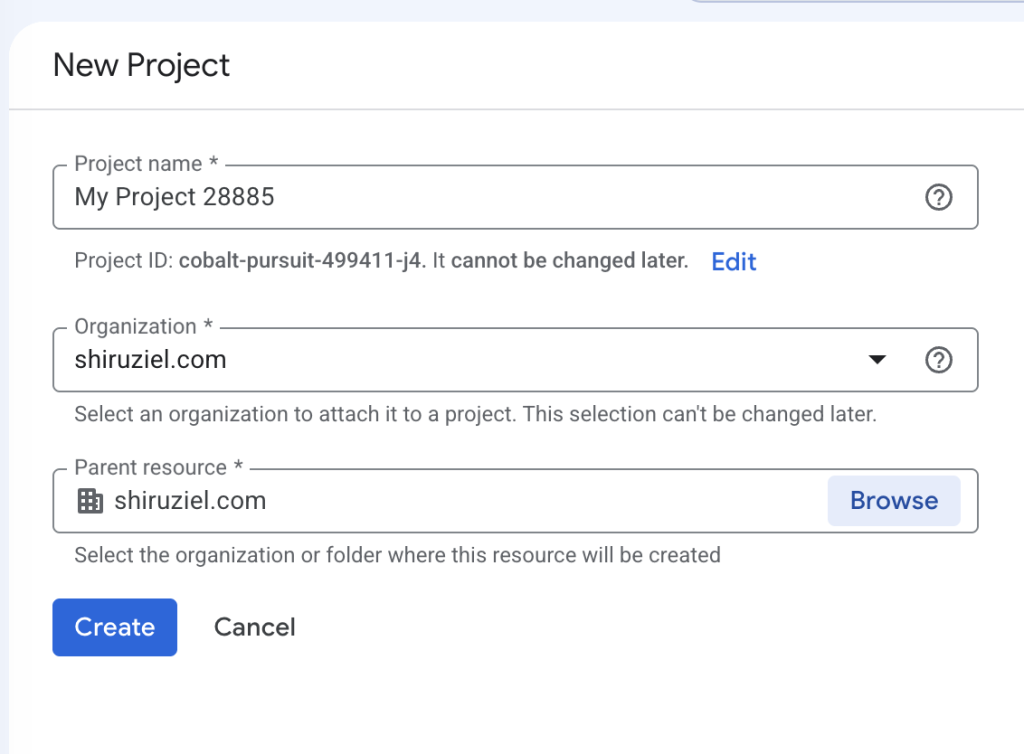Image resolution: width=1024 pixels, height=754 pixels.
Task: Click the New Project dialog heading
Action: pyautogui.click(x=141, y=65)
